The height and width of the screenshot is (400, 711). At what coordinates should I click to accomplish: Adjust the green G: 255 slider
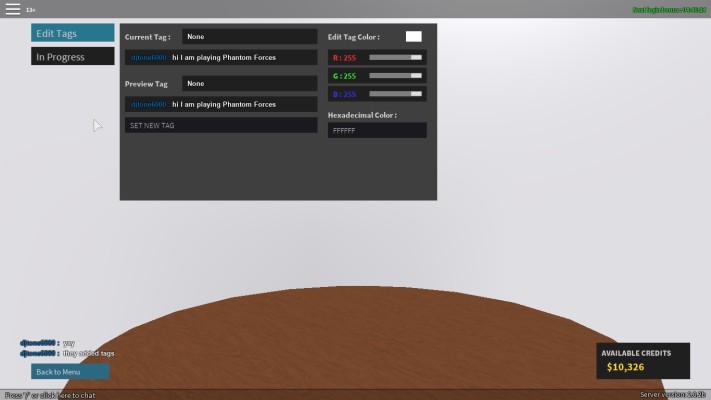(395, 76)
